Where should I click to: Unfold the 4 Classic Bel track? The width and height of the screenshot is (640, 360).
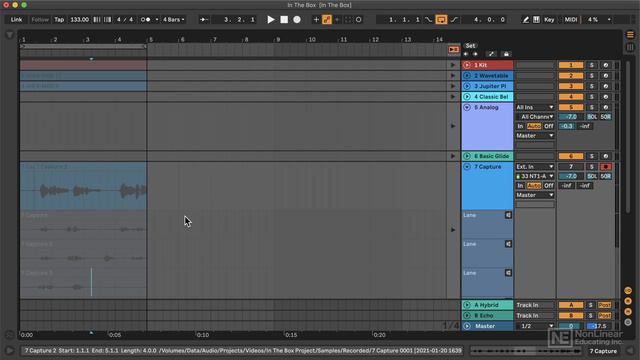[x=467, y=97]
